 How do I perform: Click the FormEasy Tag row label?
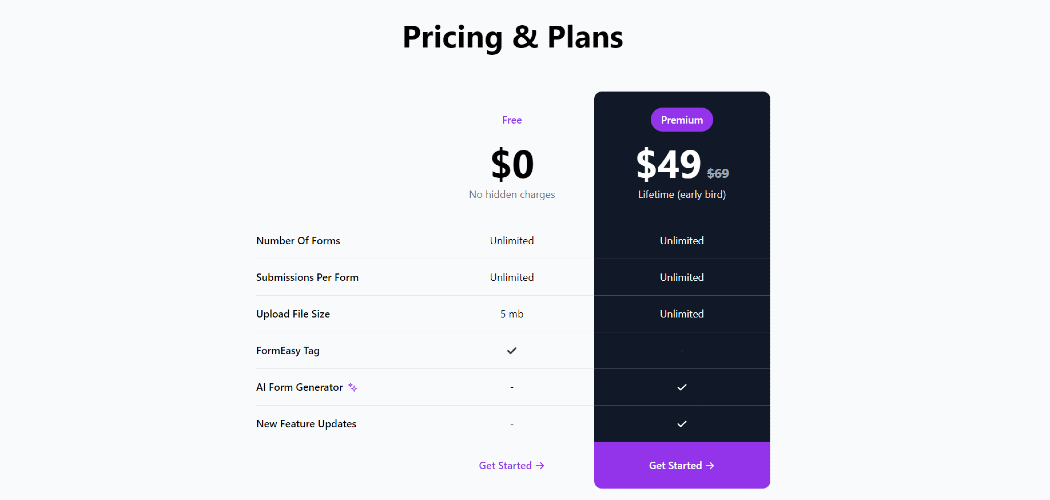click(288, 351)
